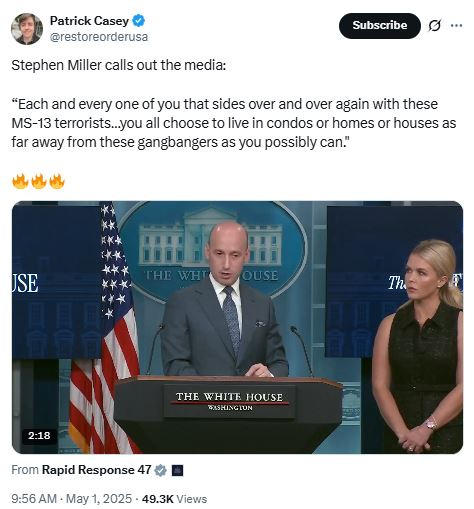Open the @restoreorderusa handle link
This screenshot has height=509, width=474.
click(x=99, y=37)
